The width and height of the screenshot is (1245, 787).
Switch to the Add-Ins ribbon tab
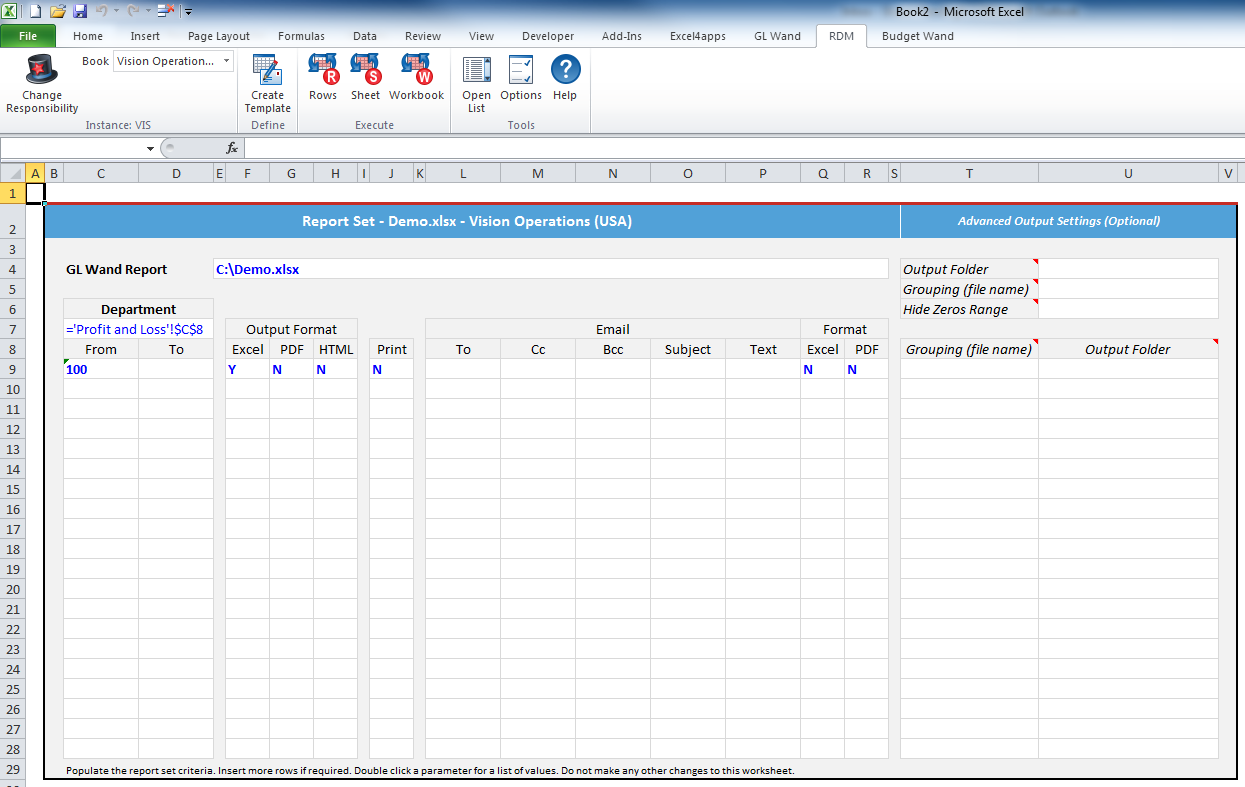point(622,36)
